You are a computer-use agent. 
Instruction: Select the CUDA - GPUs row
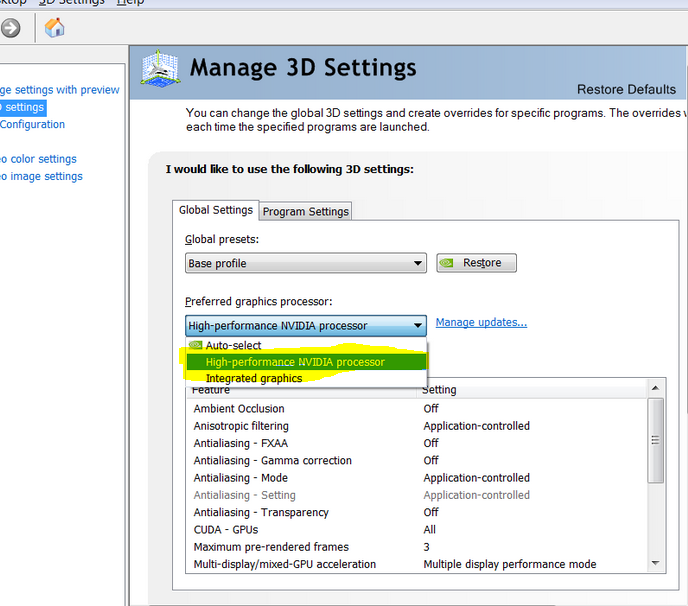pos(417,530)
